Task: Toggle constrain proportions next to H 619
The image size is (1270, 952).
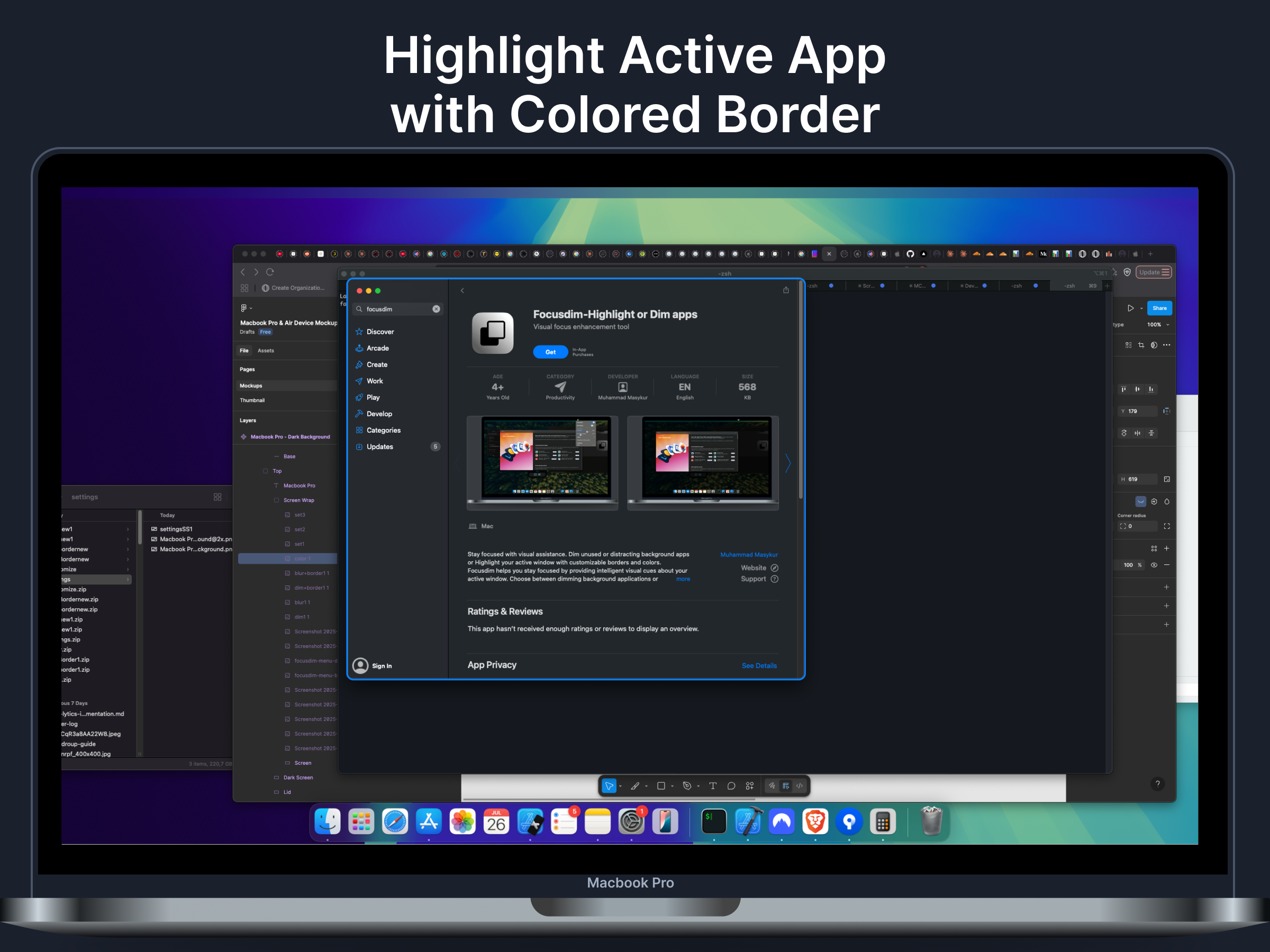Action: pyautogui.click(x=1167, y=479)
